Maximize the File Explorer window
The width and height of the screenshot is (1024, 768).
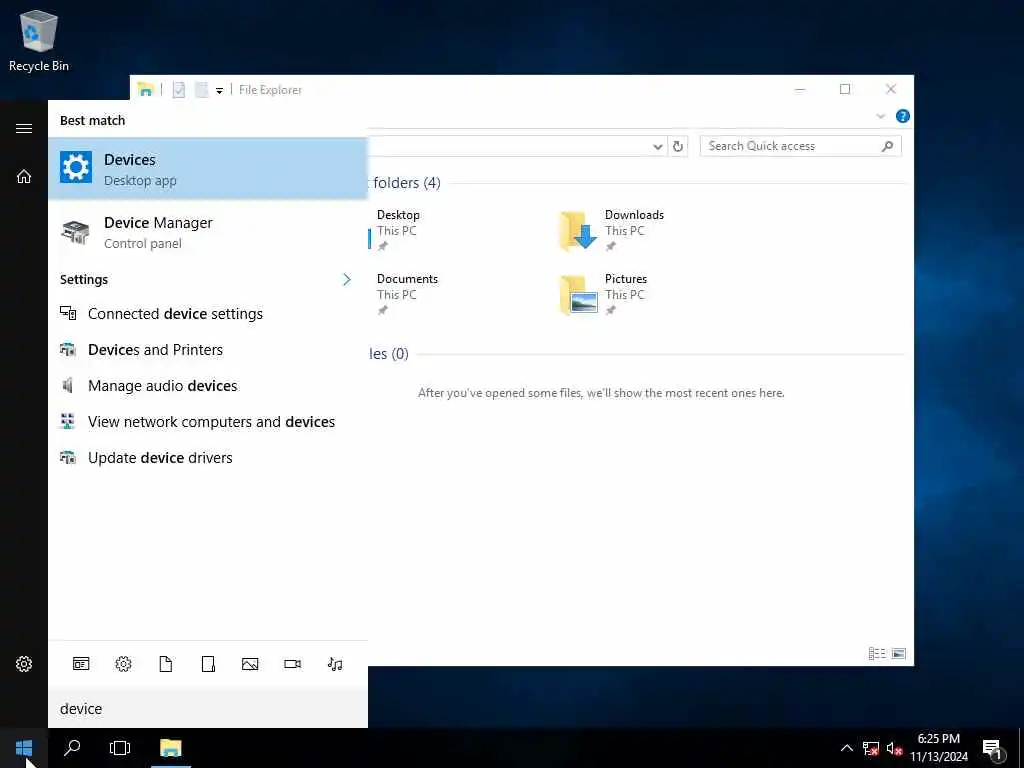(845, 89)
